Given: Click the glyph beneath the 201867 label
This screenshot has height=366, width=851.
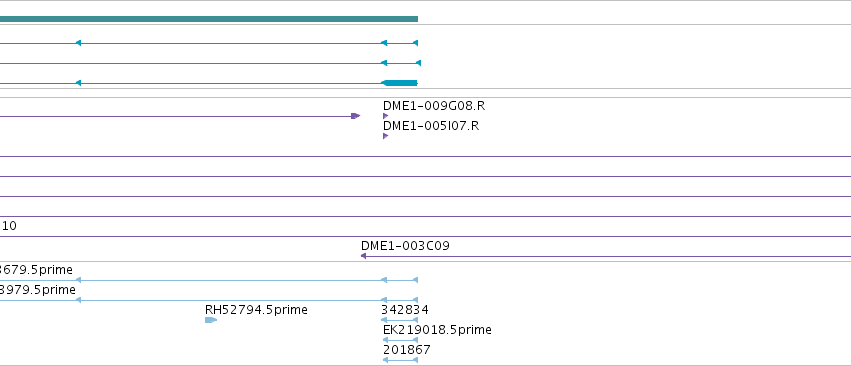Looking at the screenshot, I should [401, 360].
